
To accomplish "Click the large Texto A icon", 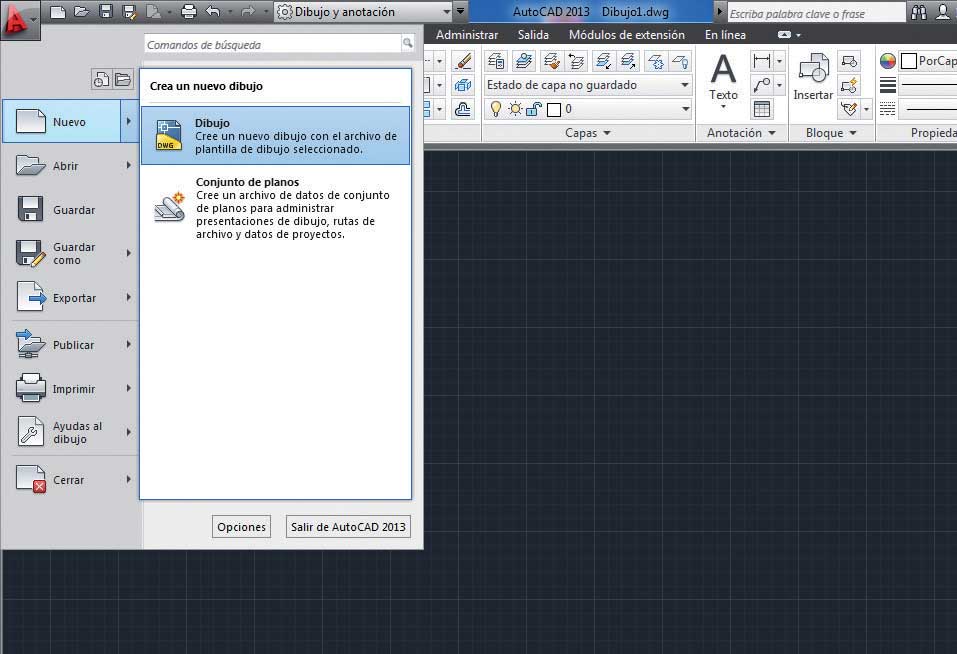I will click(723, 68).
